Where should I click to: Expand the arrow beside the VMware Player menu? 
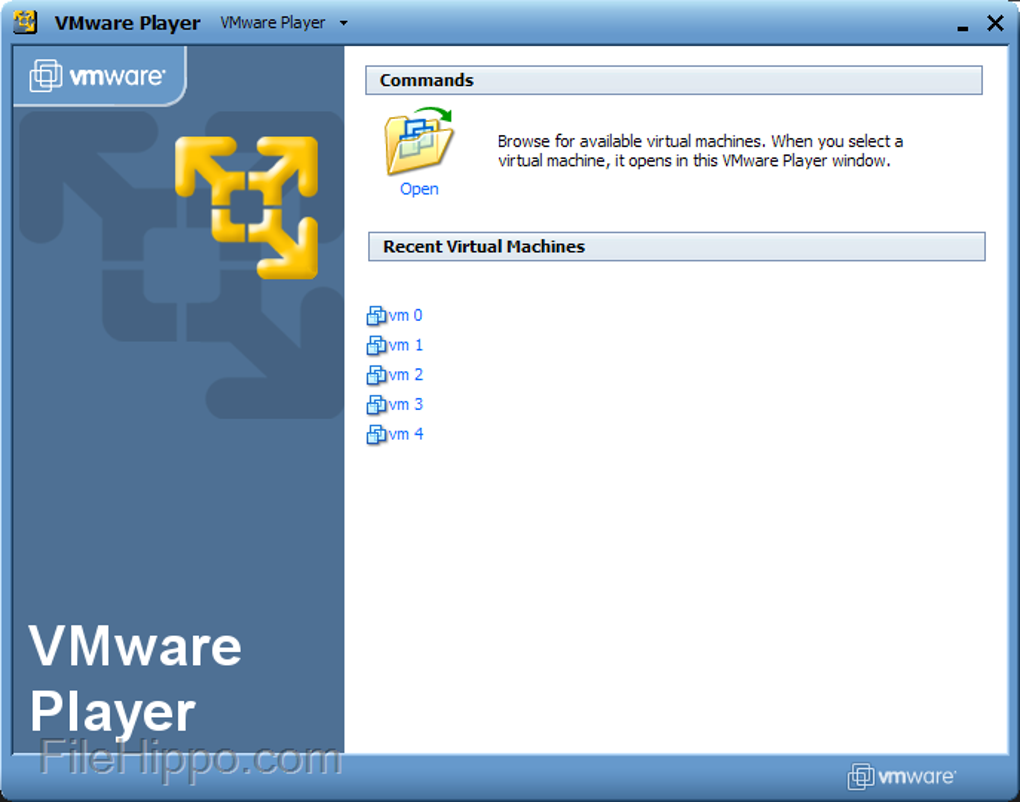pyautogui.click(x=344, y=23)
